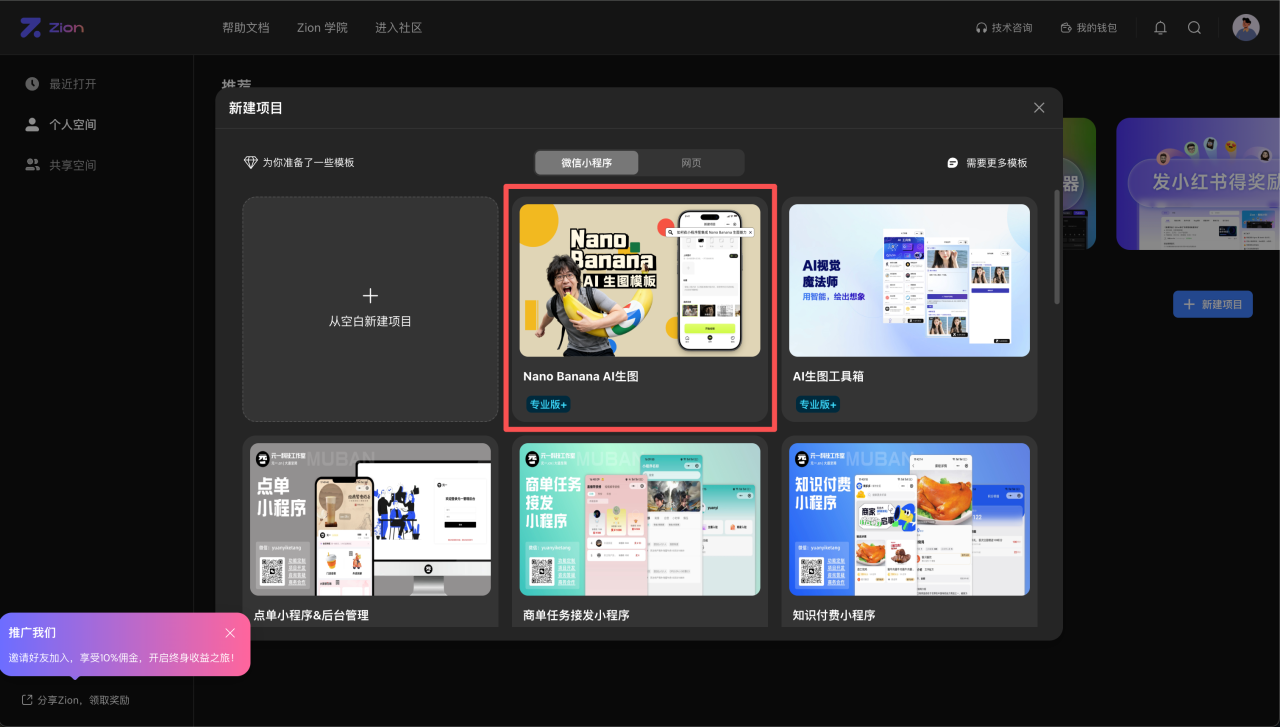Open 我的钱包 wallet
Viewport: 1280px width, 727px height.
click(x=1088, y=28)
